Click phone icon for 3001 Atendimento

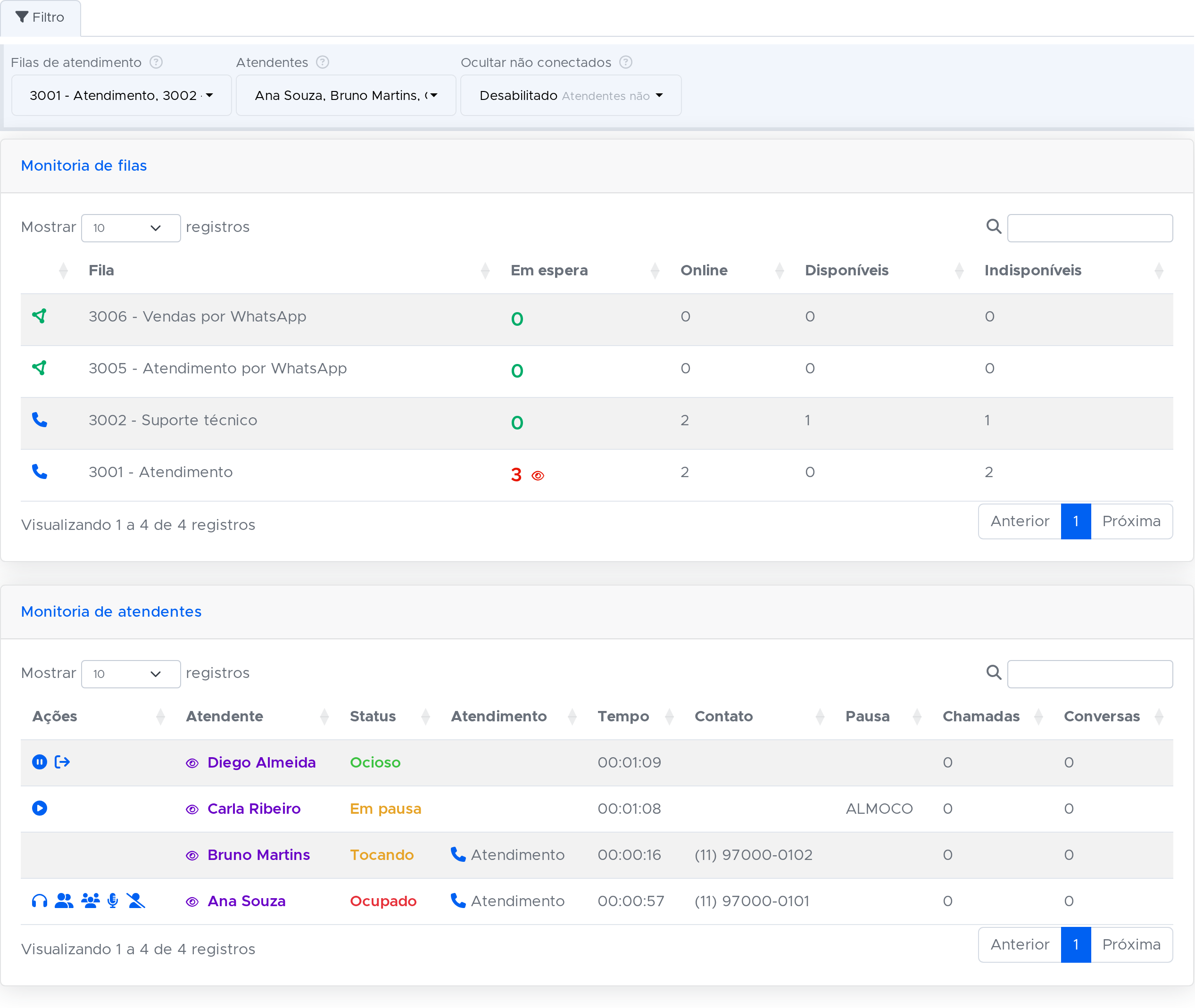tap(40, 472)
